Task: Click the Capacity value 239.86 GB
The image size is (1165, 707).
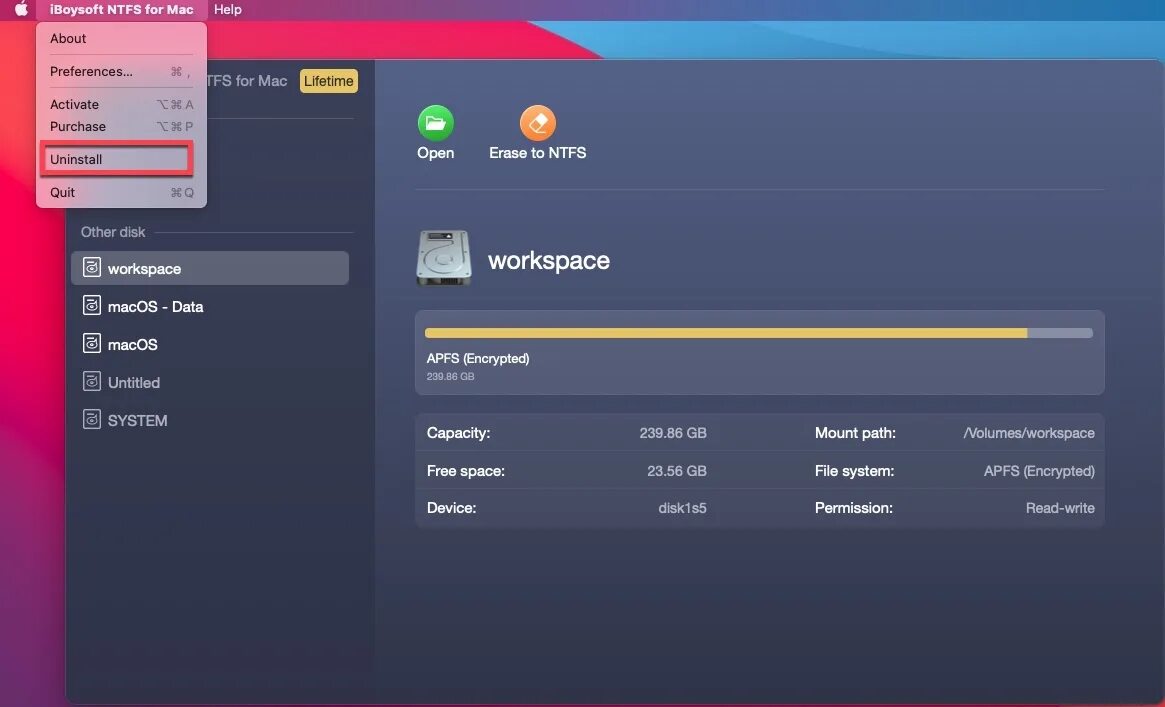Action: click(x=672, y=433)
